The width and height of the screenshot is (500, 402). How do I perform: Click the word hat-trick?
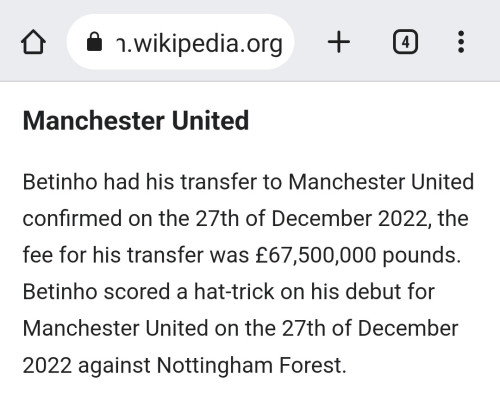pyautogui.click(x=234, y=292)
